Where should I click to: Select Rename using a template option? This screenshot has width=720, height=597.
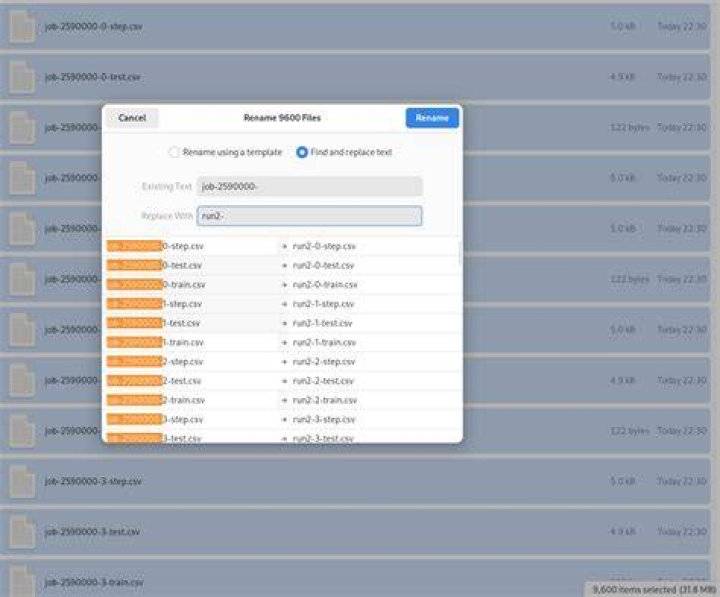click(174, 152)
